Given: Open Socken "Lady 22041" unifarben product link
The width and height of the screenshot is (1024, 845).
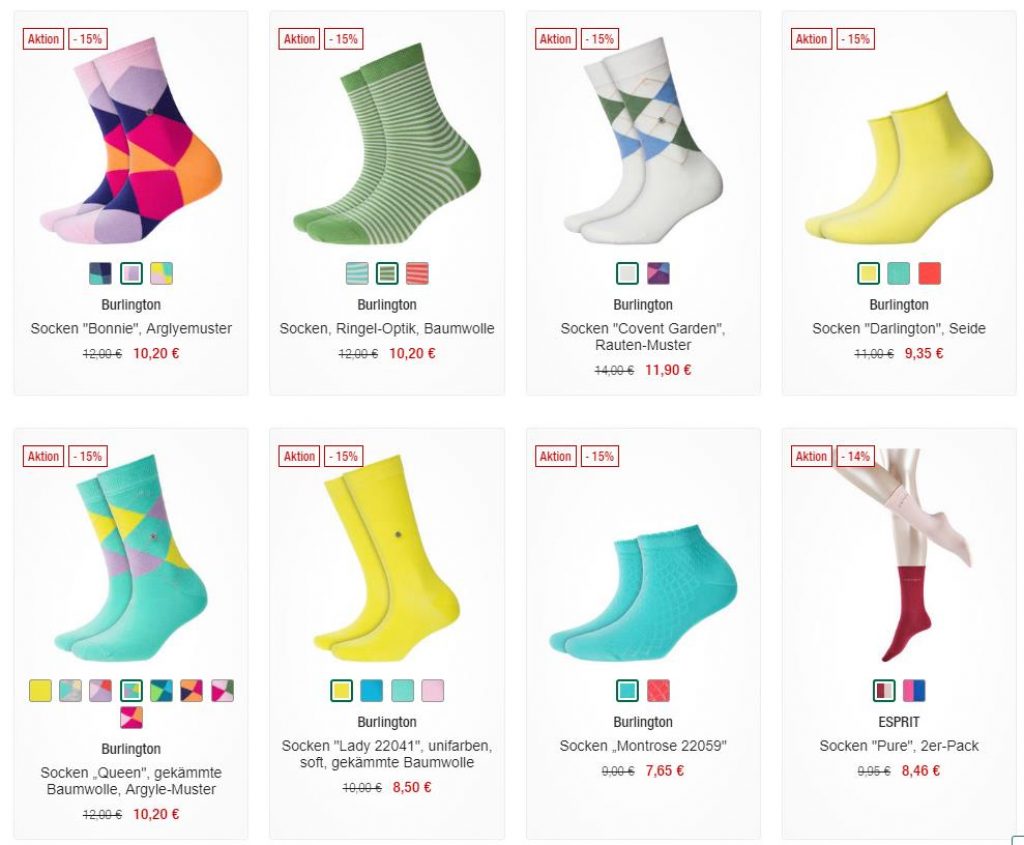Looking at the screenshot, I should click(387, 754).
